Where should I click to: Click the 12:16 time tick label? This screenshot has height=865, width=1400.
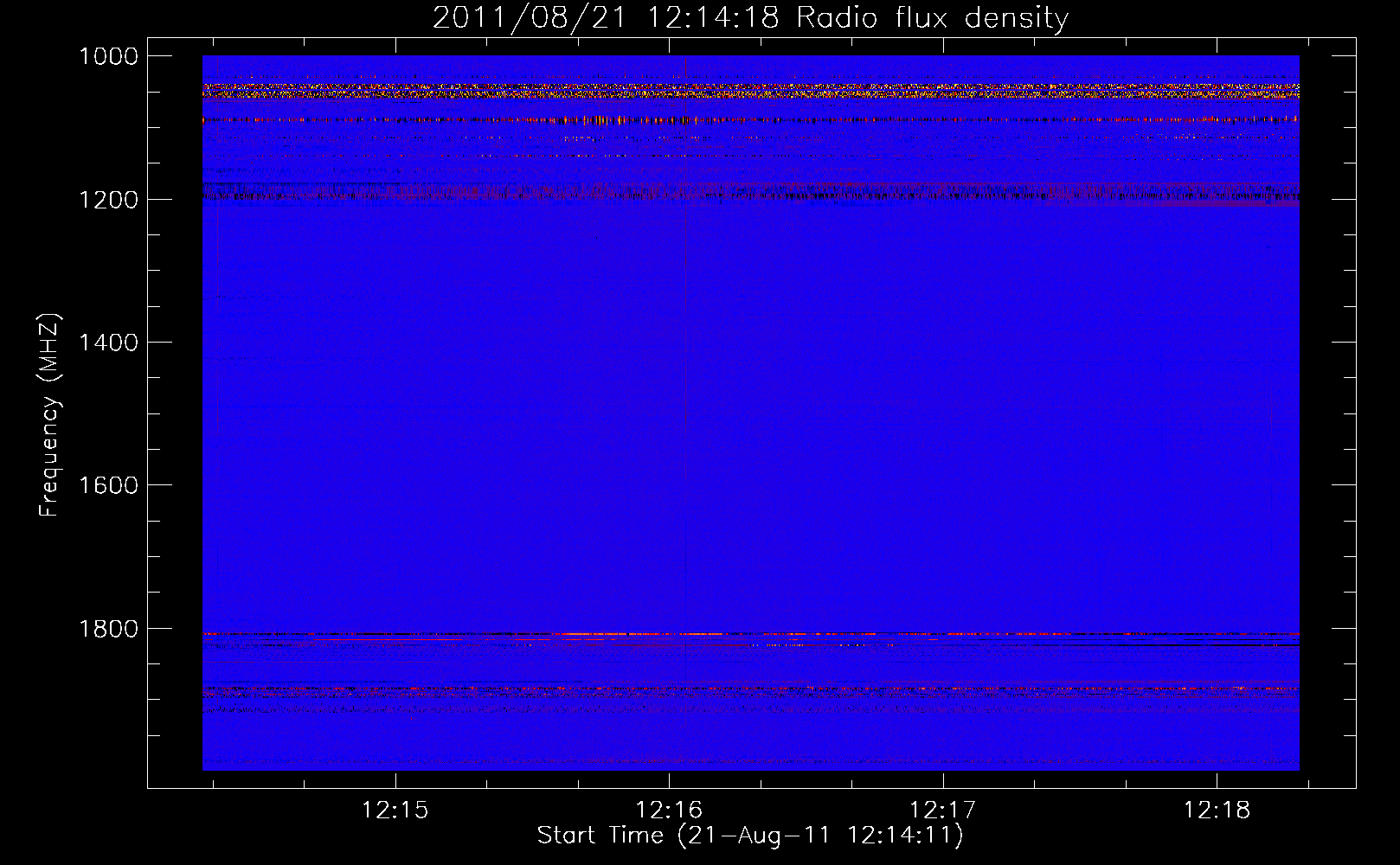[x=669, y=811]
